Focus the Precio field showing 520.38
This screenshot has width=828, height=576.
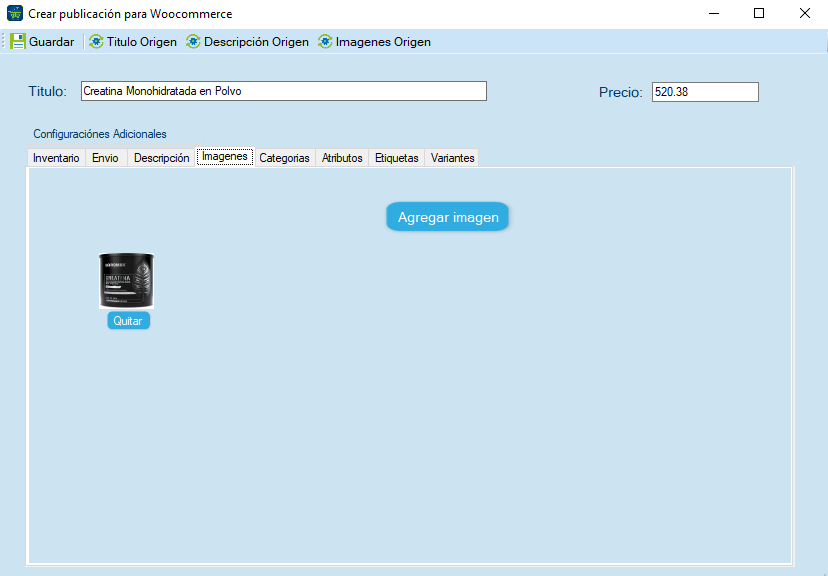coord(705,92)
